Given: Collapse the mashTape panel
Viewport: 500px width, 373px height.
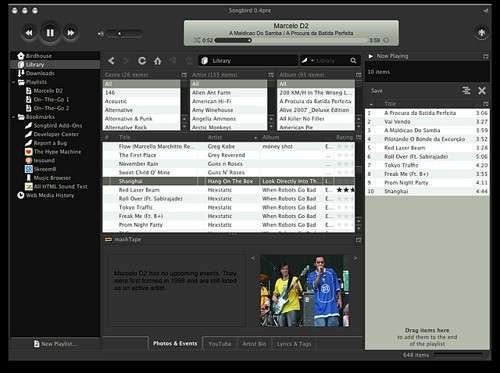Looking at the screenshot, I should point(358,240).
